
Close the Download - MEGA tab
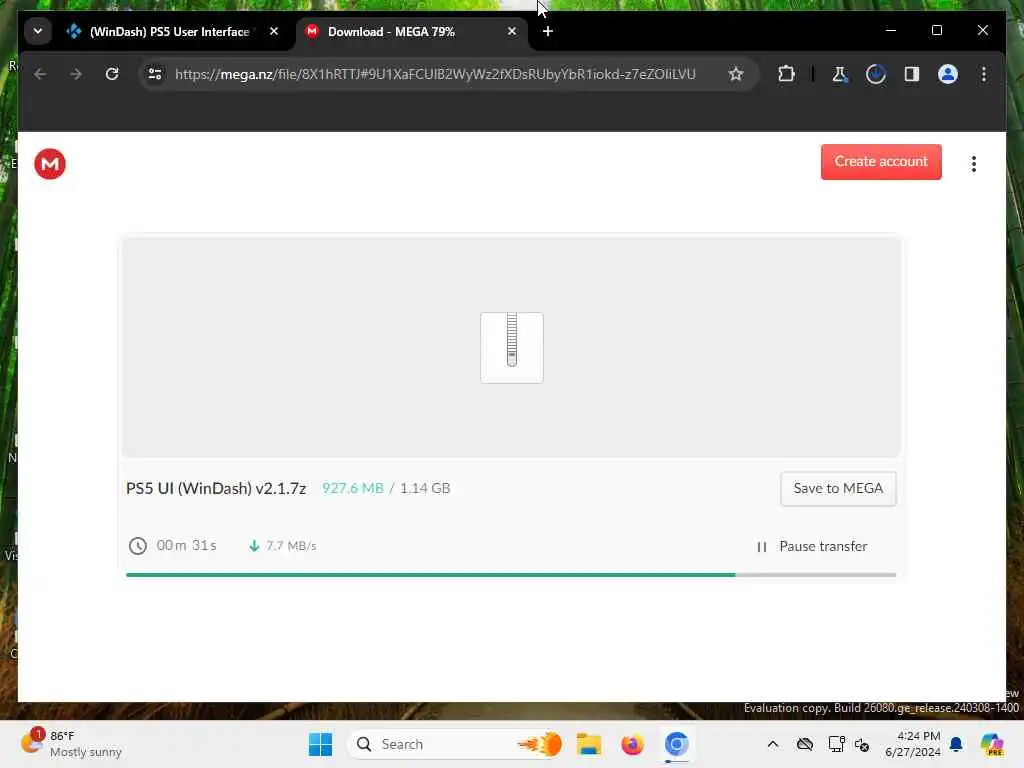point(511,31)
